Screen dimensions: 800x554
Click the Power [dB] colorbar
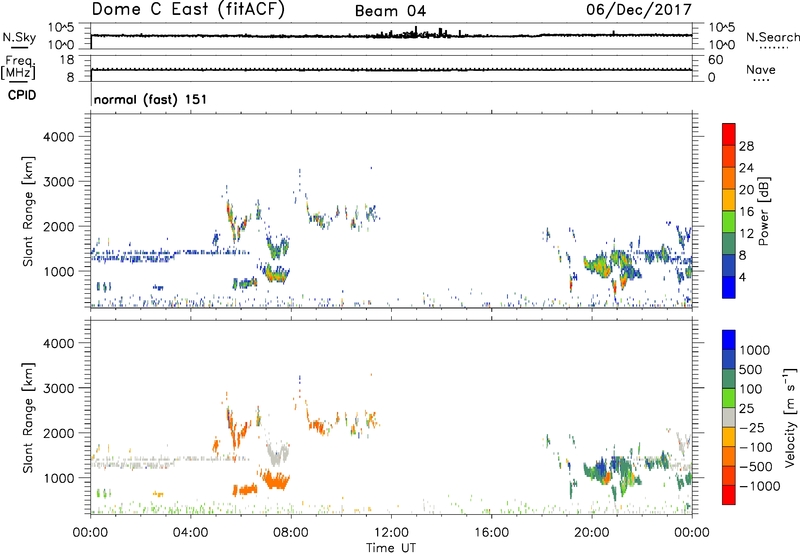[x=729, y=211]
